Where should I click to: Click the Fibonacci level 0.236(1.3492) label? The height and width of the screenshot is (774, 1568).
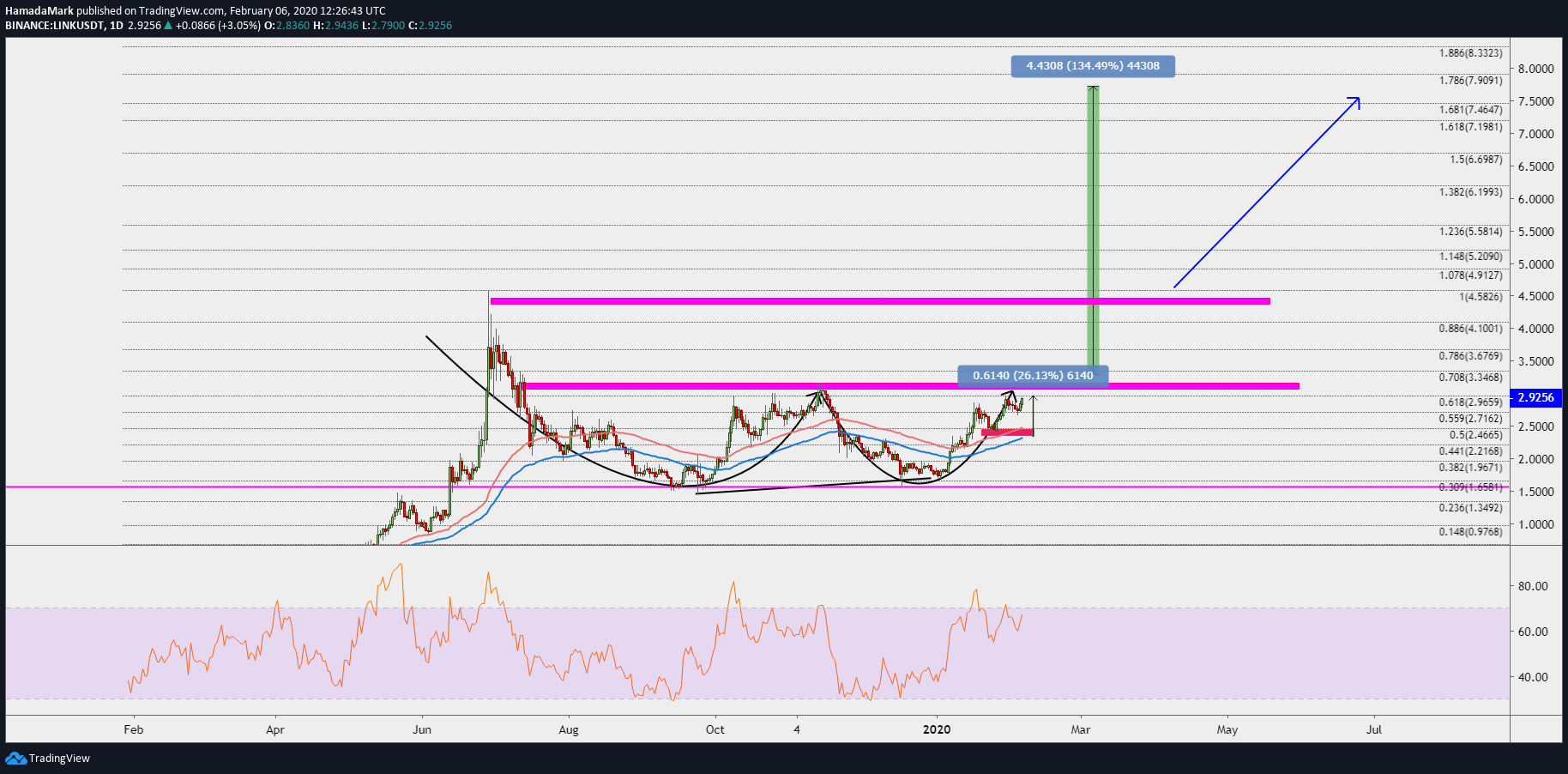click(x=1471, y=508)
